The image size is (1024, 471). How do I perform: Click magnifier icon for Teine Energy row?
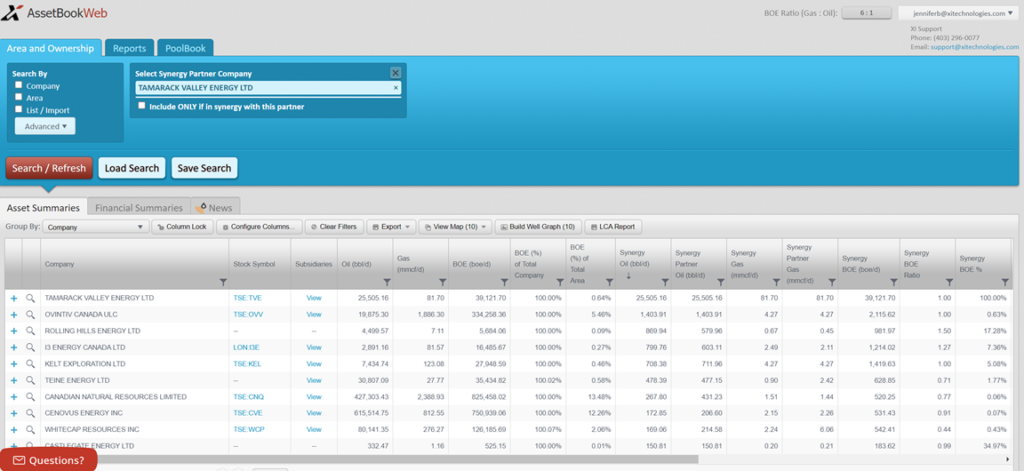[30, 380]
